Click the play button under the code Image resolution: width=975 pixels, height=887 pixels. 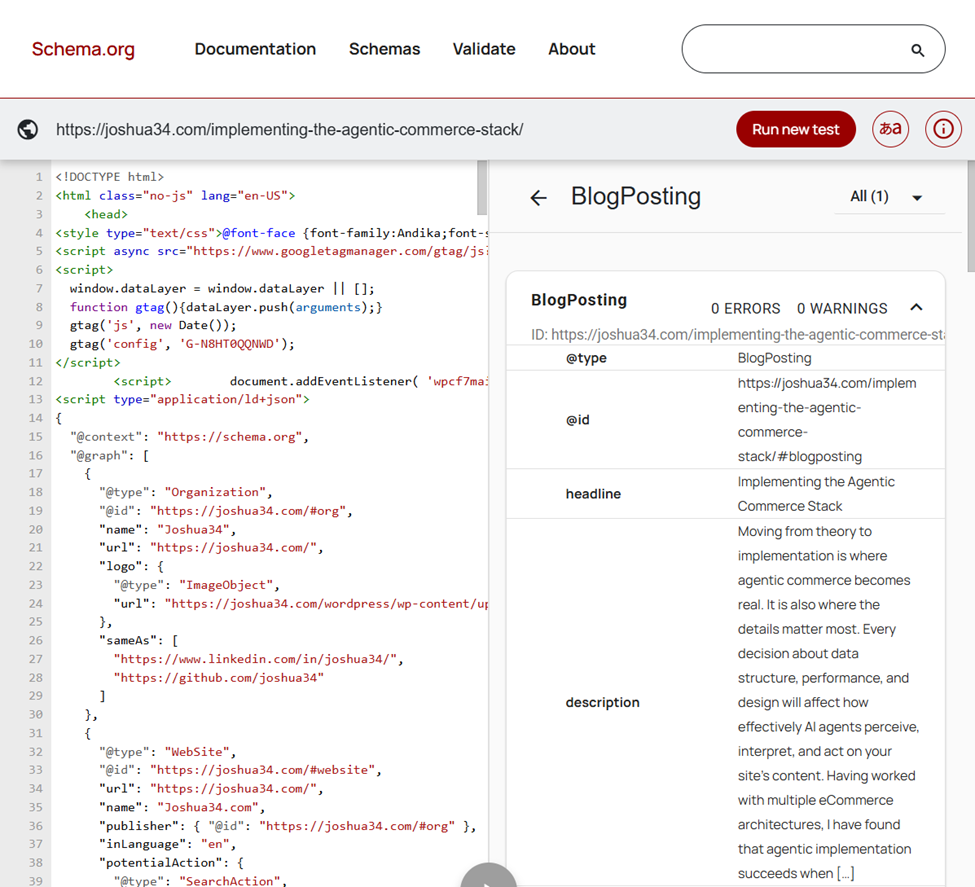(488, 878)
